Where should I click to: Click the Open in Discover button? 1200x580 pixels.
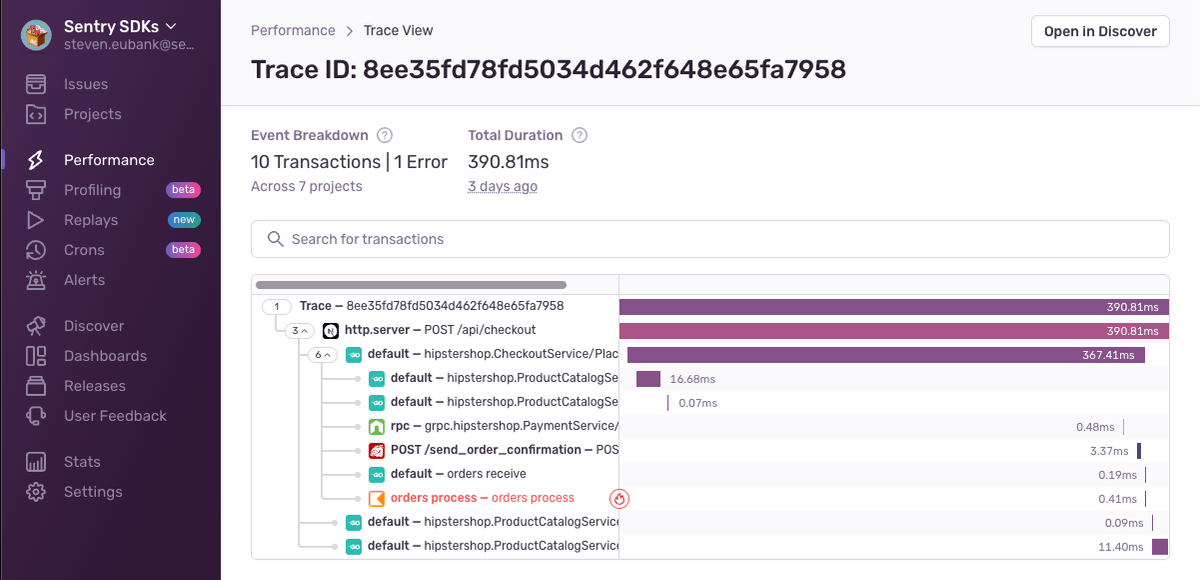[x=1100, y=31]
